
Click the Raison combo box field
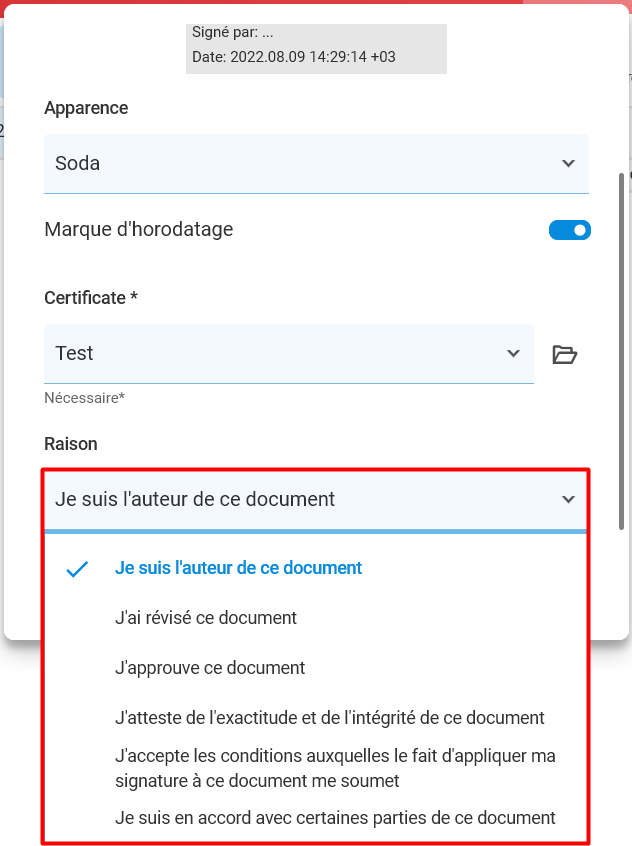315,500
